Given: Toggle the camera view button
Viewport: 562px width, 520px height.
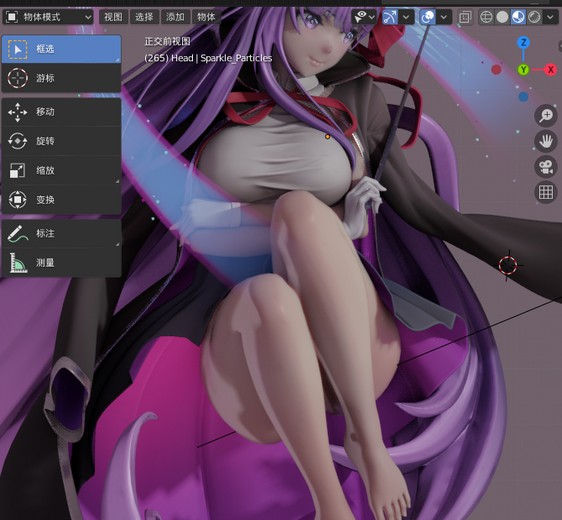Looking at the screenshot, I should tap(546, 167).
